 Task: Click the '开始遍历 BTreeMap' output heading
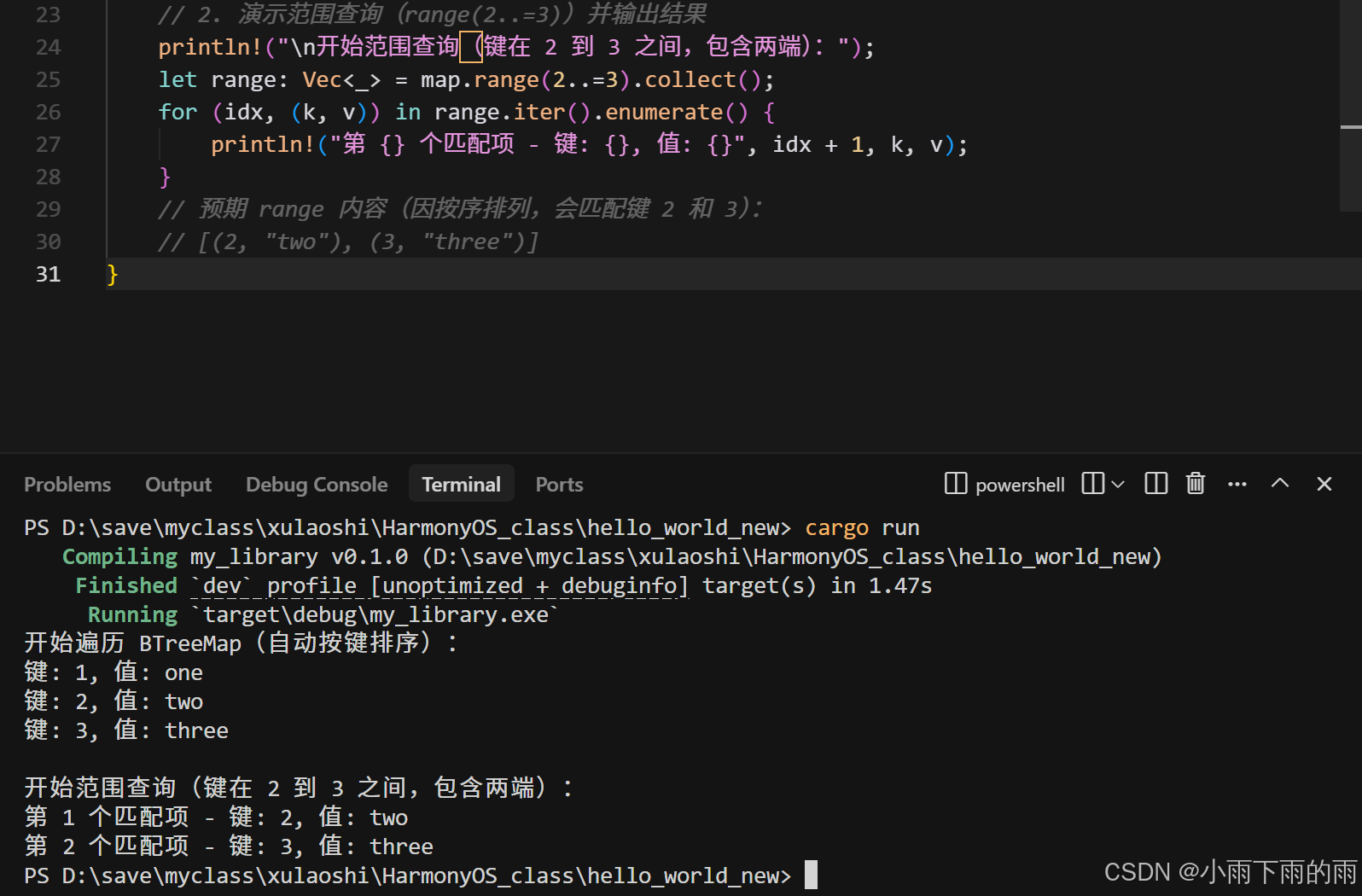[242, 644]
